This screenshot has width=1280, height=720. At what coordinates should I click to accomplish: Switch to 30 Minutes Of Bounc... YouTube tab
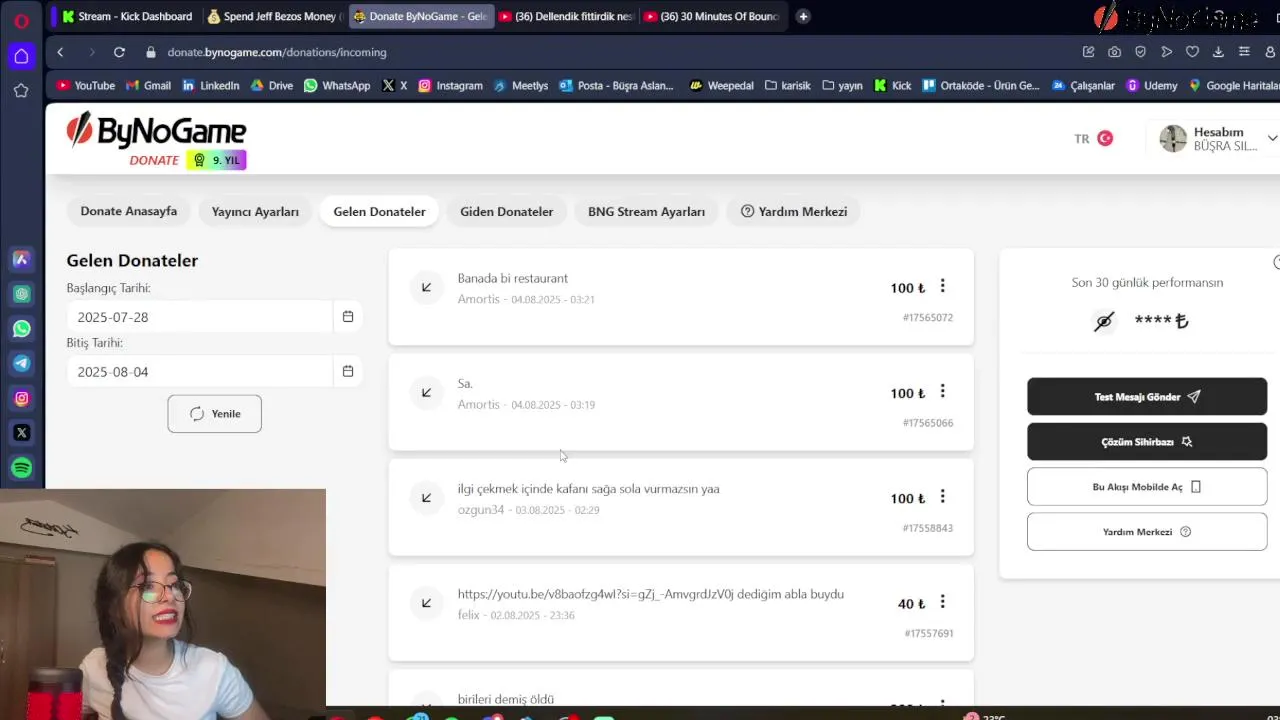711,16
